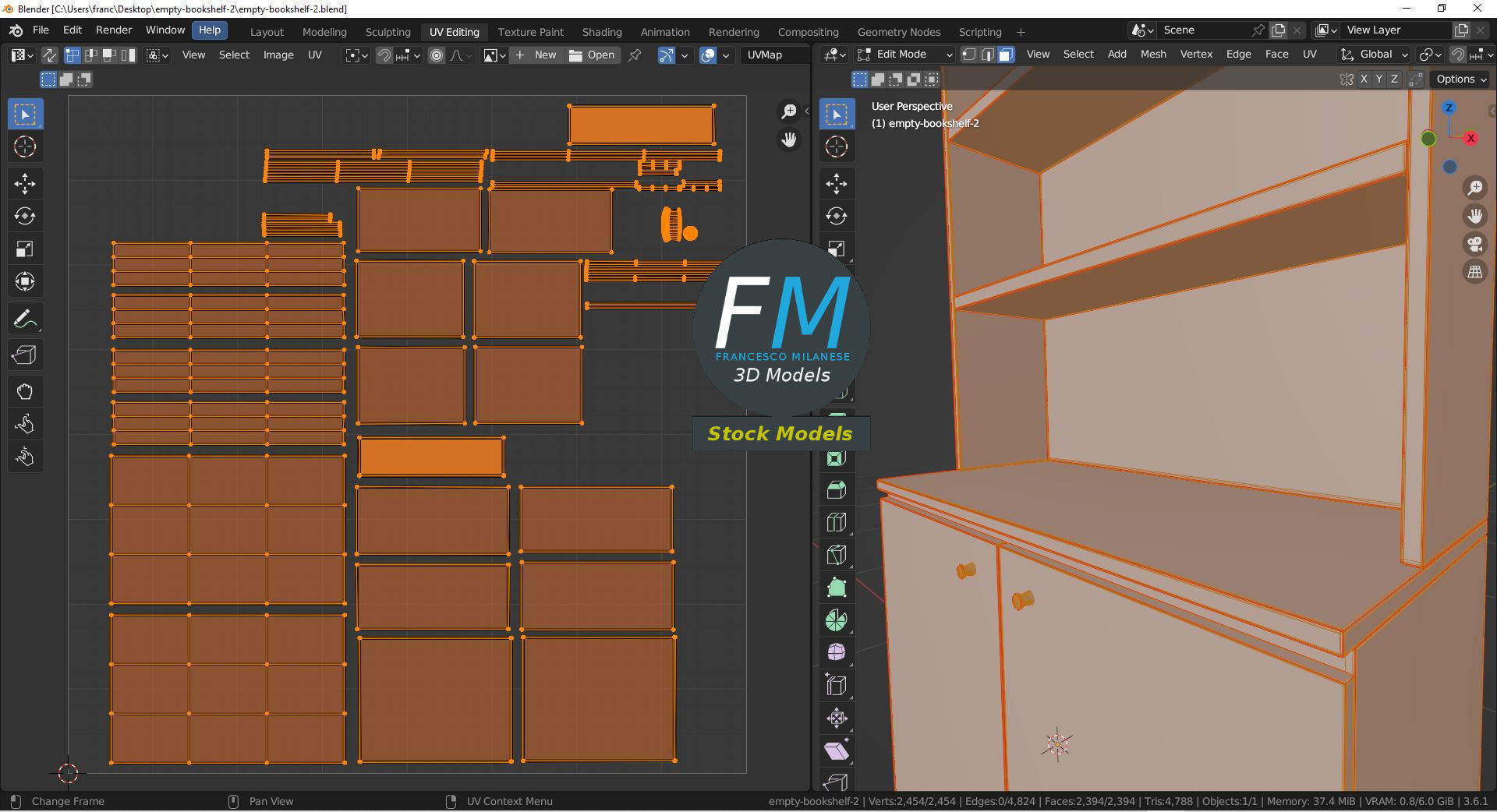Image resolution: width=1497 pixels, height=812 pixels.
Task: Toggle camera view in the 3D viewport
Action: [1475, 244]
